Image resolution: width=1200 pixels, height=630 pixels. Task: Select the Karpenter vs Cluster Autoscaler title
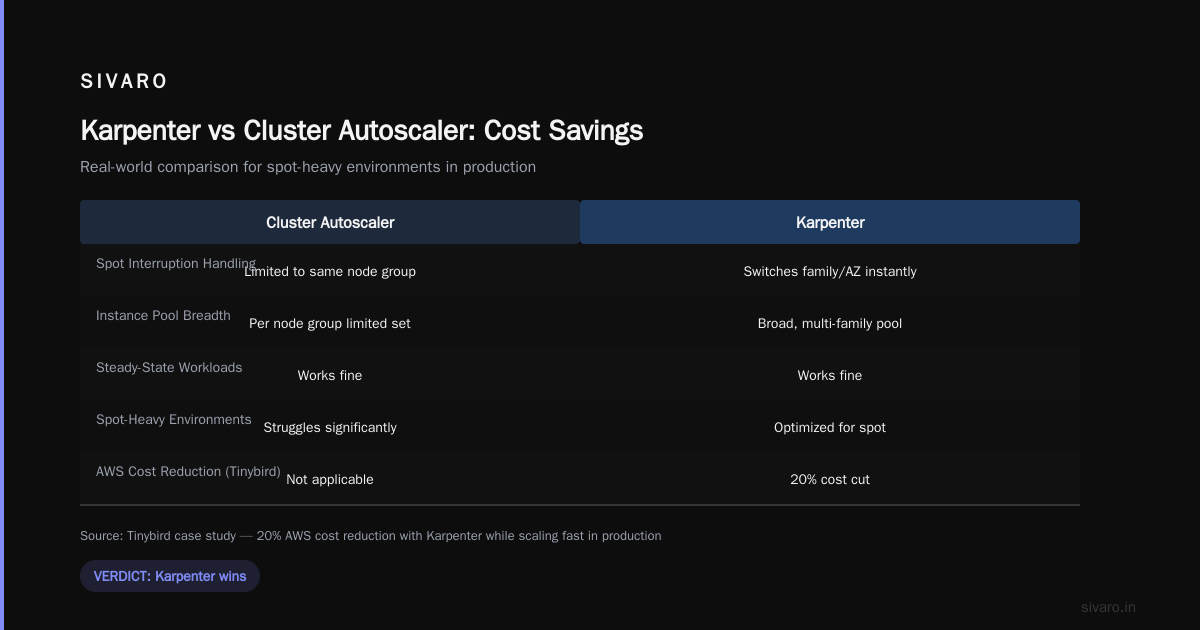(x=361, y=130)
